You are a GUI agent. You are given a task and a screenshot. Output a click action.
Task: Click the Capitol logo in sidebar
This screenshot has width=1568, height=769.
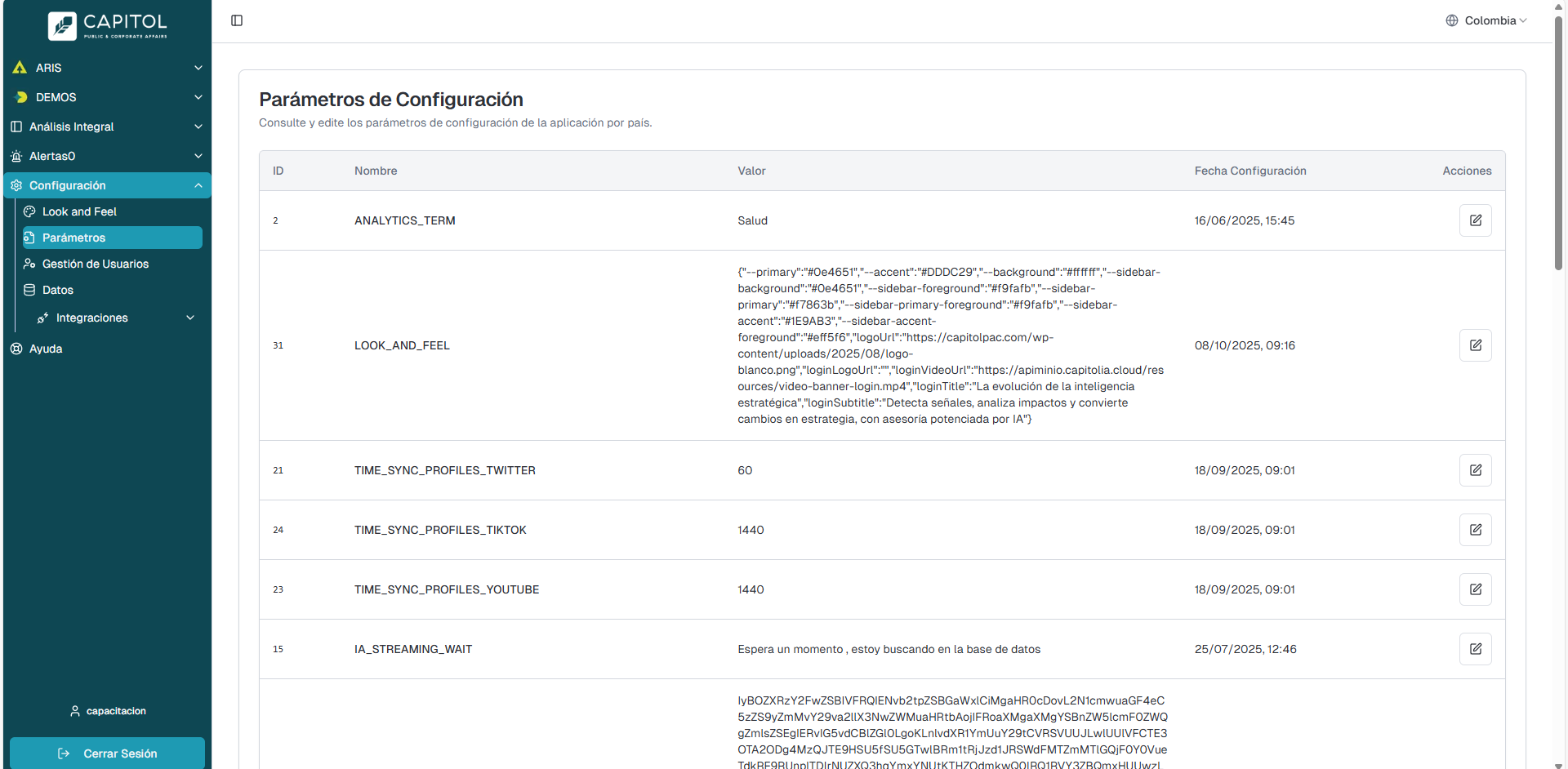(107, 26)
